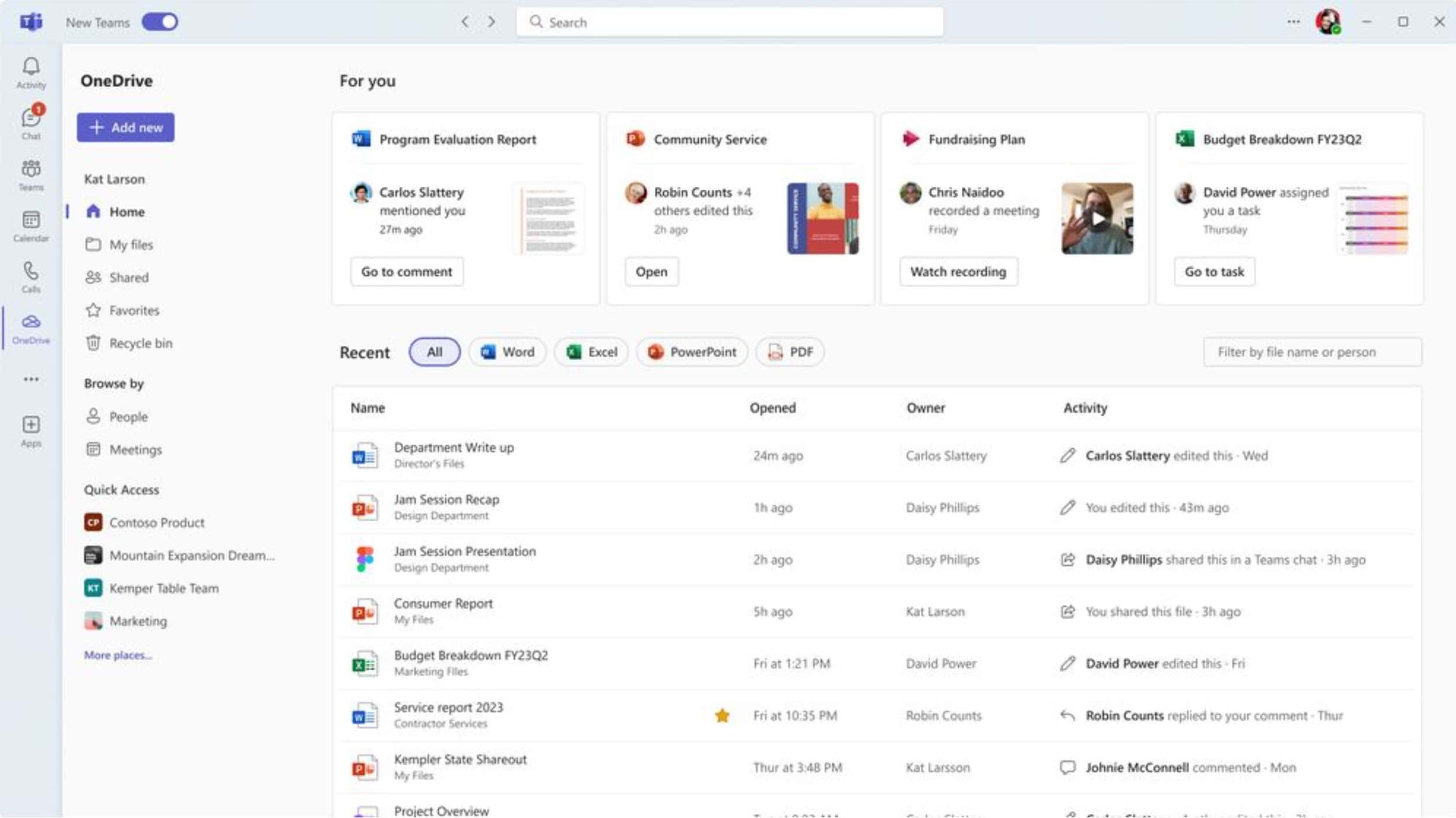Click Watch recording on Fundraising Plan
Image resolution: width=1456 pixels, height=818 pixels.
click(958, 271)
